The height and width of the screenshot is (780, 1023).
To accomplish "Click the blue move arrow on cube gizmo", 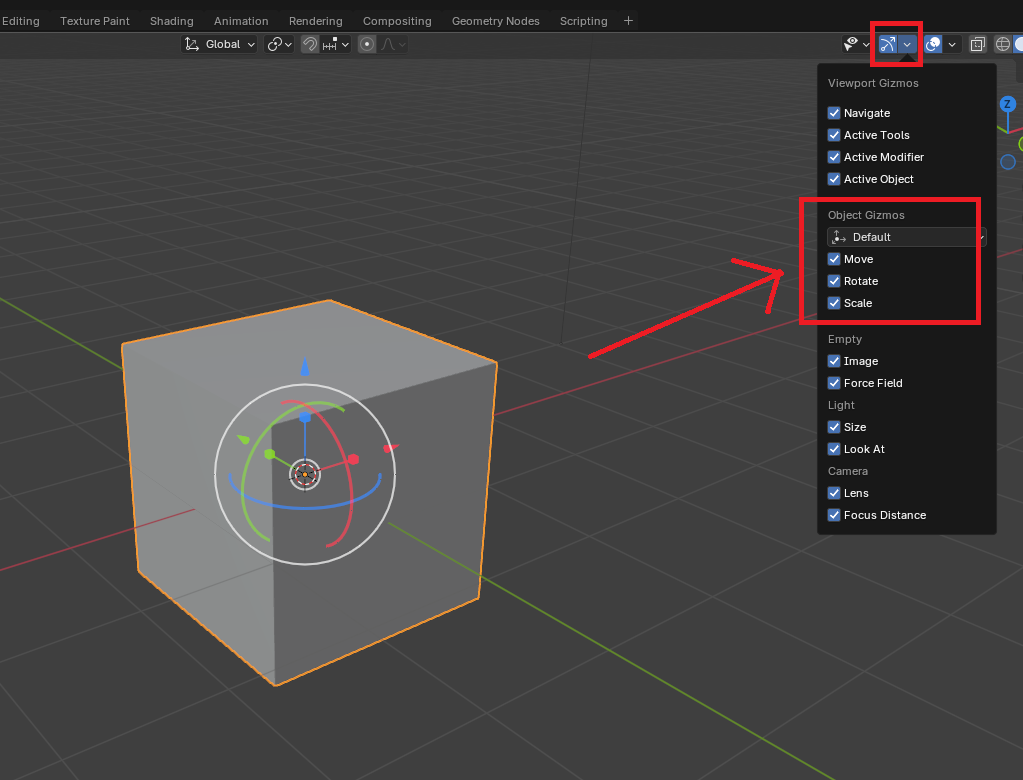I will pyautogui.click(x=305, y=367).
